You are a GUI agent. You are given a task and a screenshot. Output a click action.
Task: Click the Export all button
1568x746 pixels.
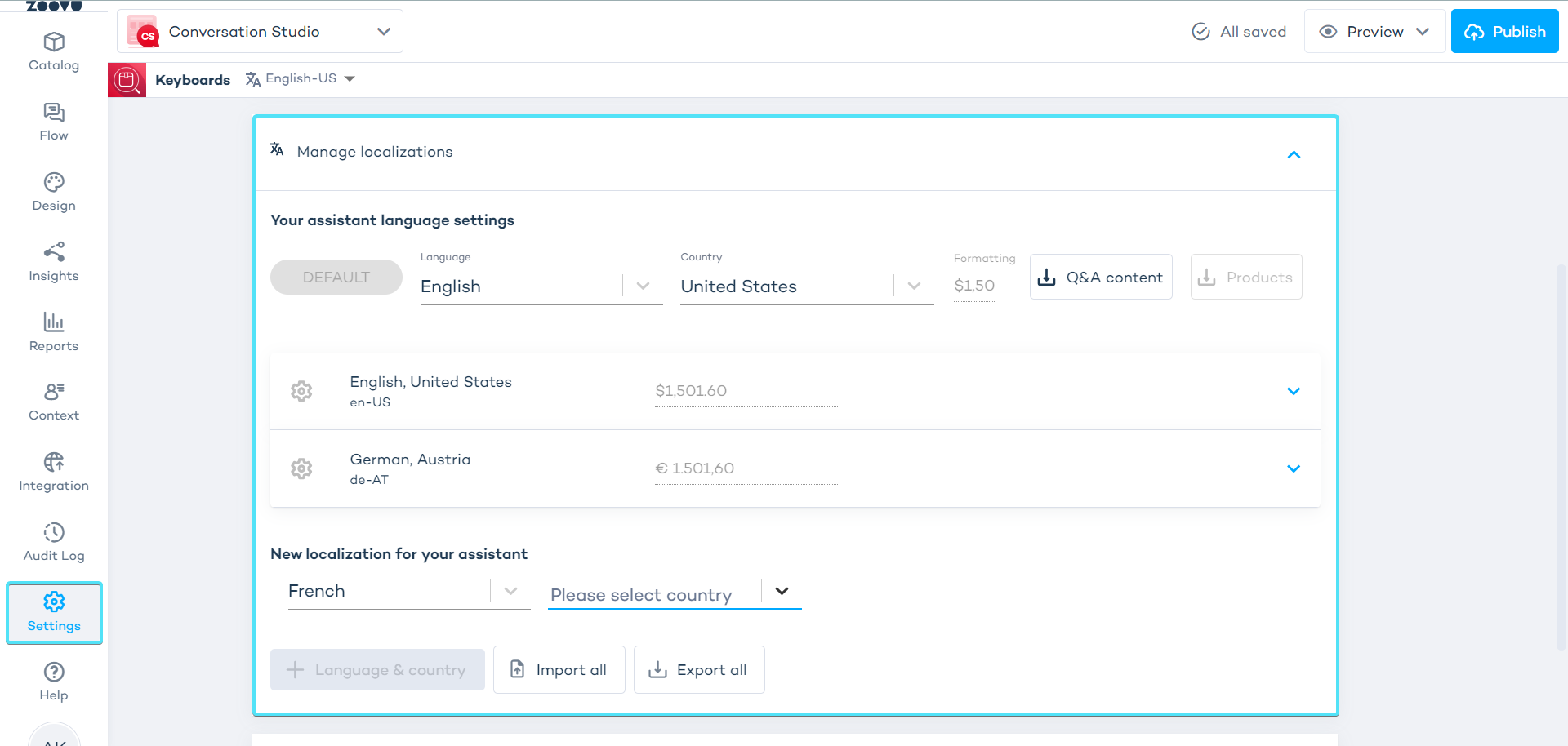[699, 670]
